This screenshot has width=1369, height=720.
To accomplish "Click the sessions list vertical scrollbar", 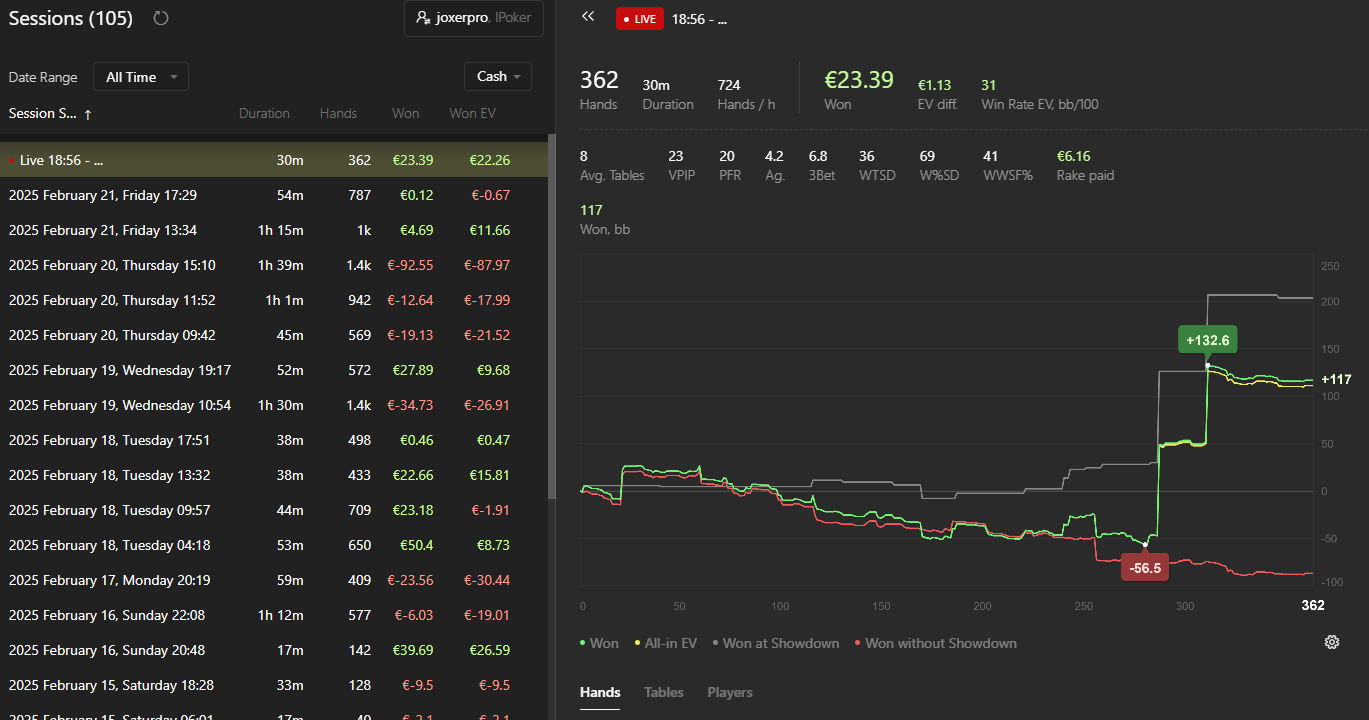I will click(552, 316).
